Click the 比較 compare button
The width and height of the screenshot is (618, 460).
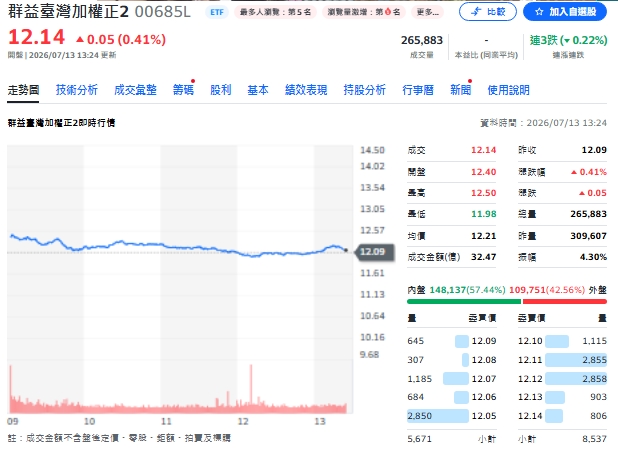(488, 12)
